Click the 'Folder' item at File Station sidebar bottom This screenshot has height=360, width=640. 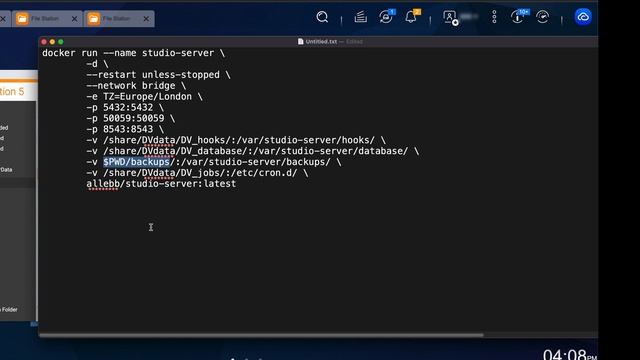(x=9, y=310)
